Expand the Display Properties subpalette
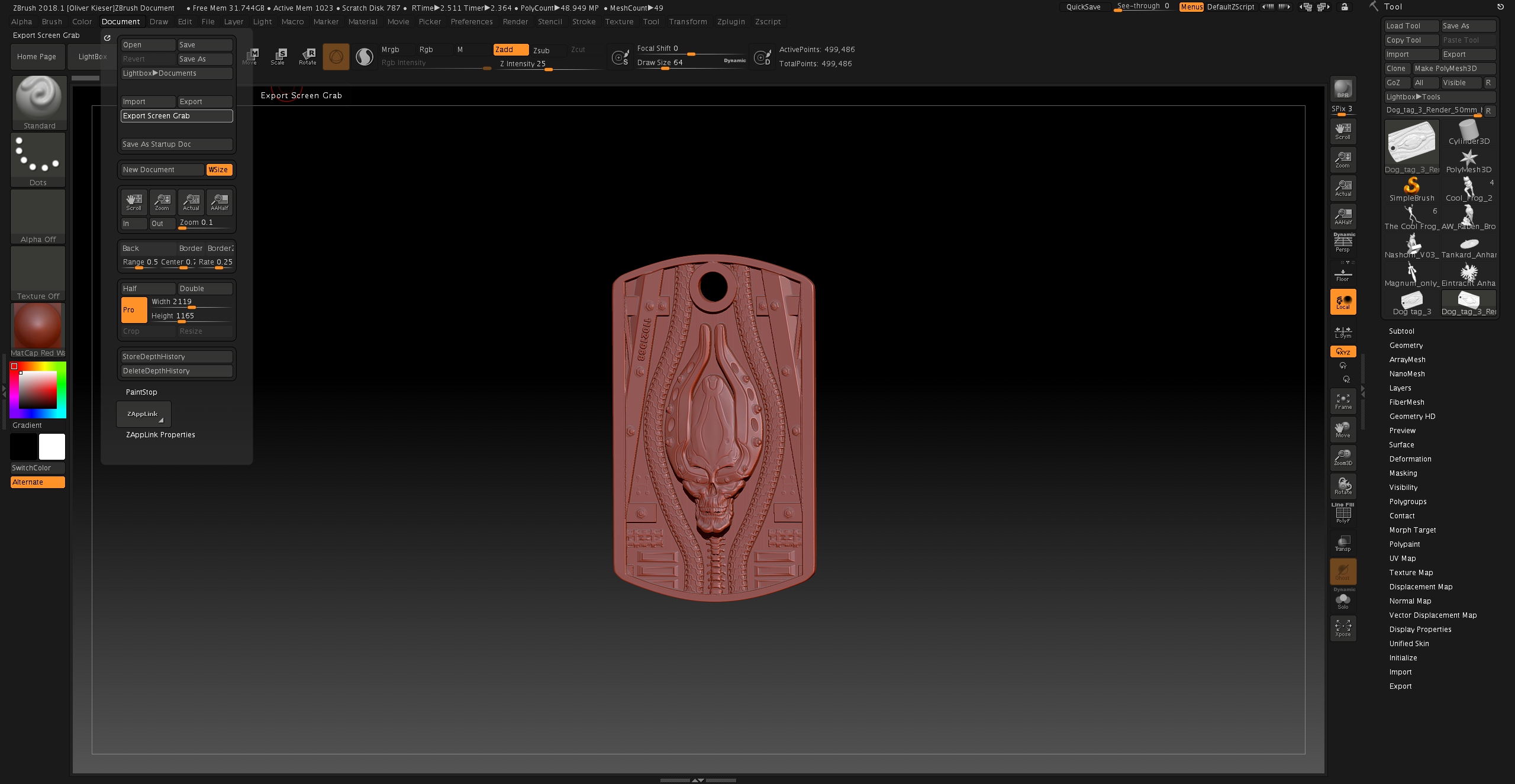Viewport: 1515px width, 784px height. click(x=1420, y=630)
